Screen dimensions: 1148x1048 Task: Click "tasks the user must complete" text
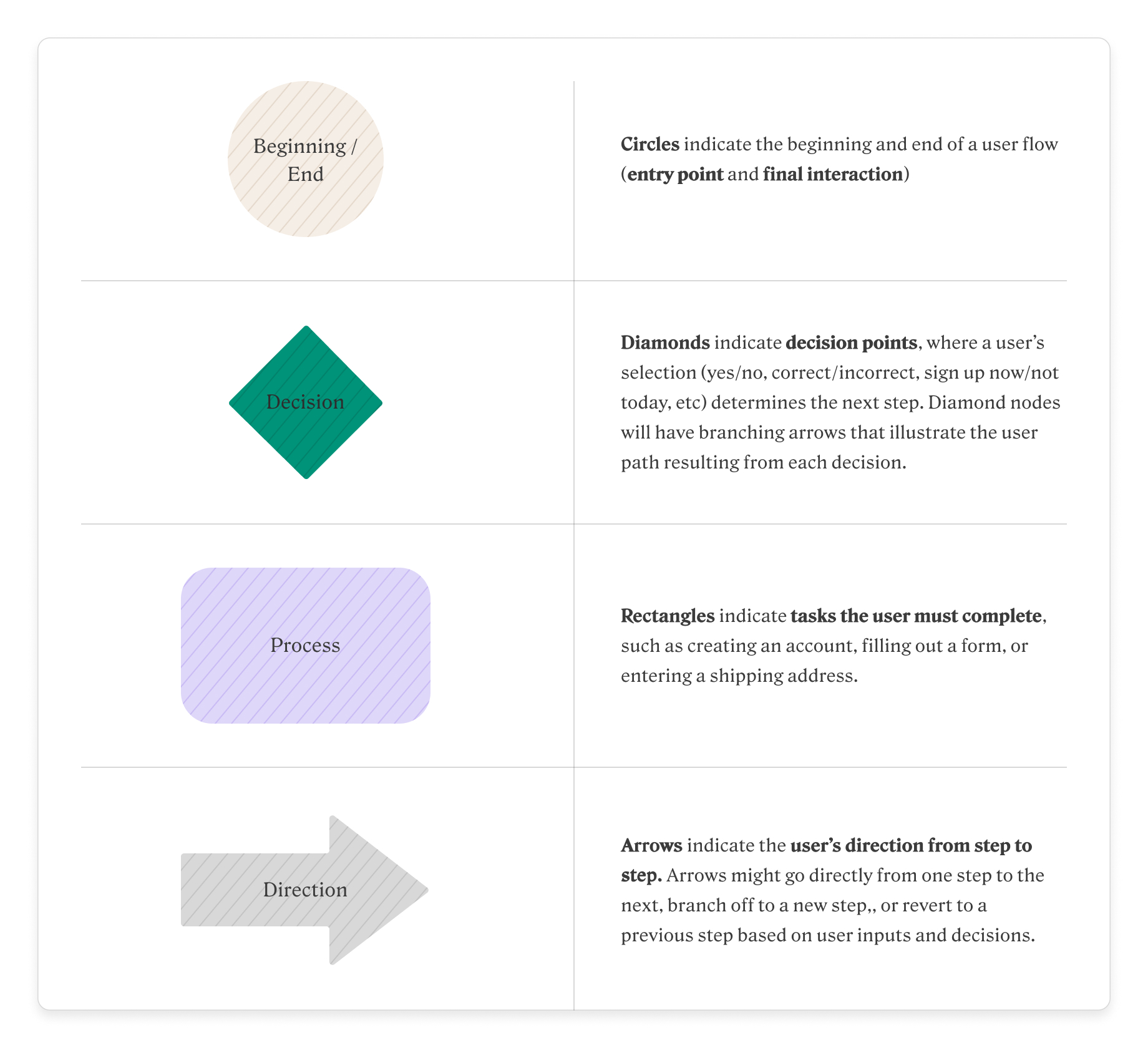click(915, 616)
